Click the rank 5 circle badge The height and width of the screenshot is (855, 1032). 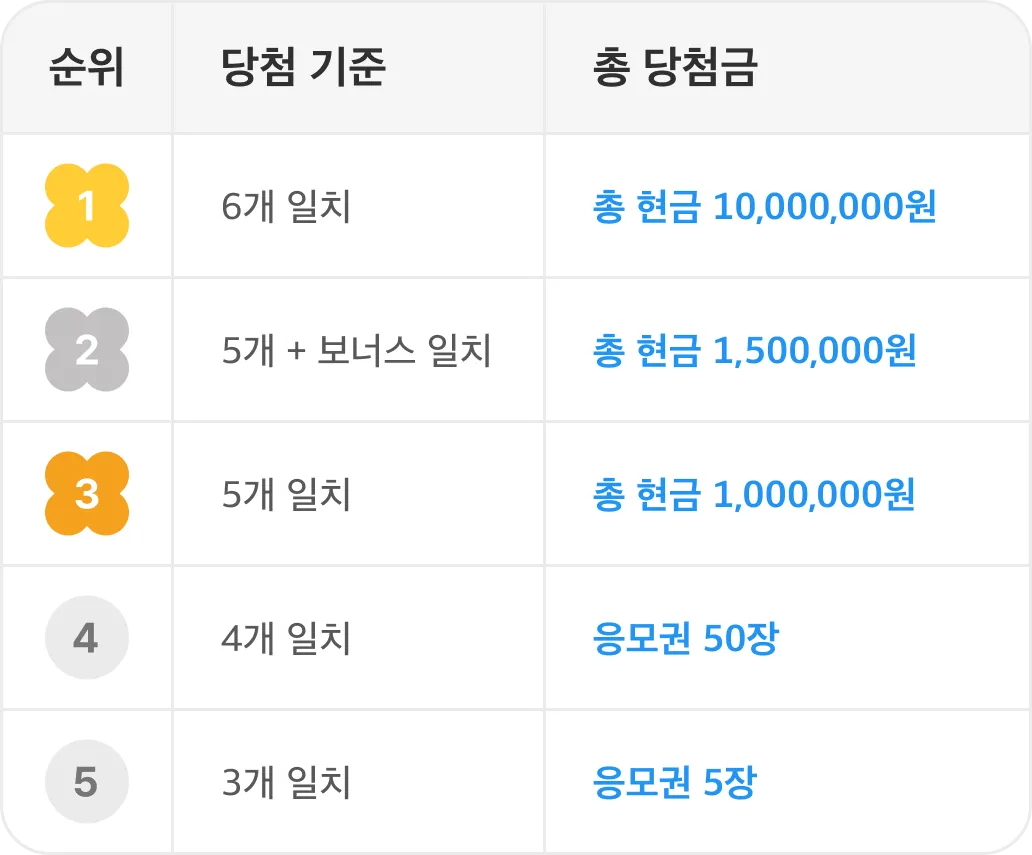[x=87, y=781]
